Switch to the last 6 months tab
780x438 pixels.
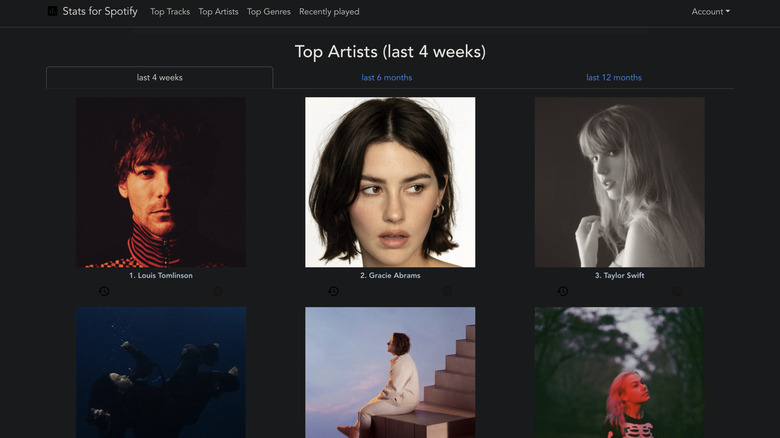(386, 77)
